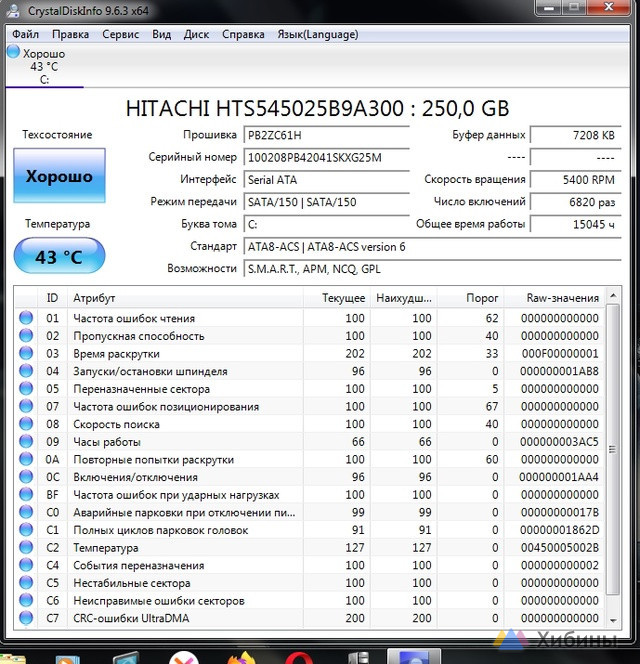
Task: Click status icon for Включения/отключения
Action: pos(26,476)
